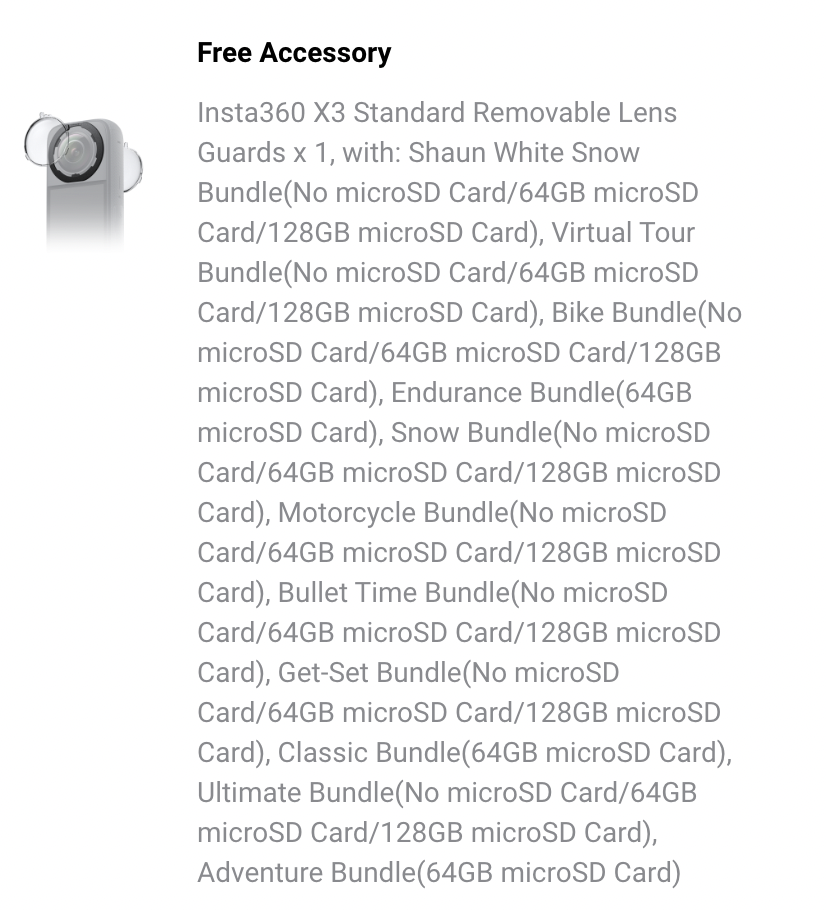Click the Endurance Bundle text

click(500, 393)
